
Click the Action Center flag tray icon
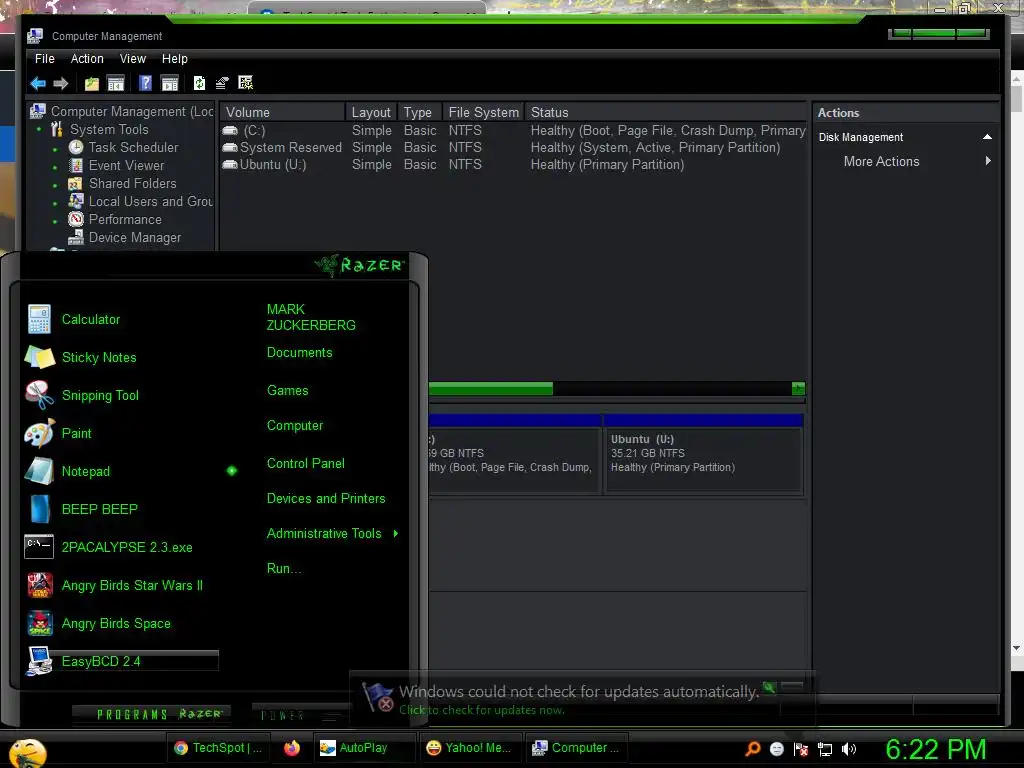click(801, 749)
